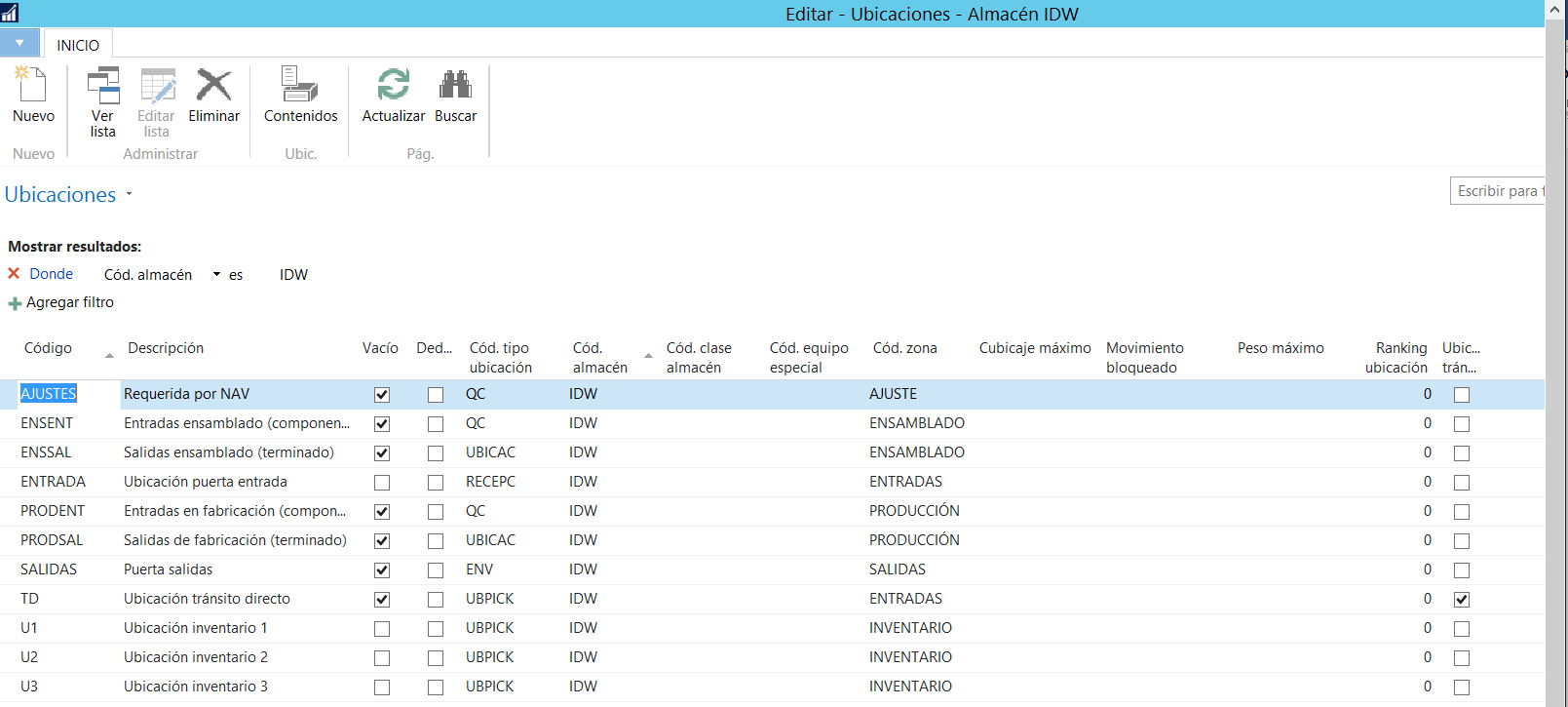Open Cód. almacén filter field dropdown

click(216, 275)
